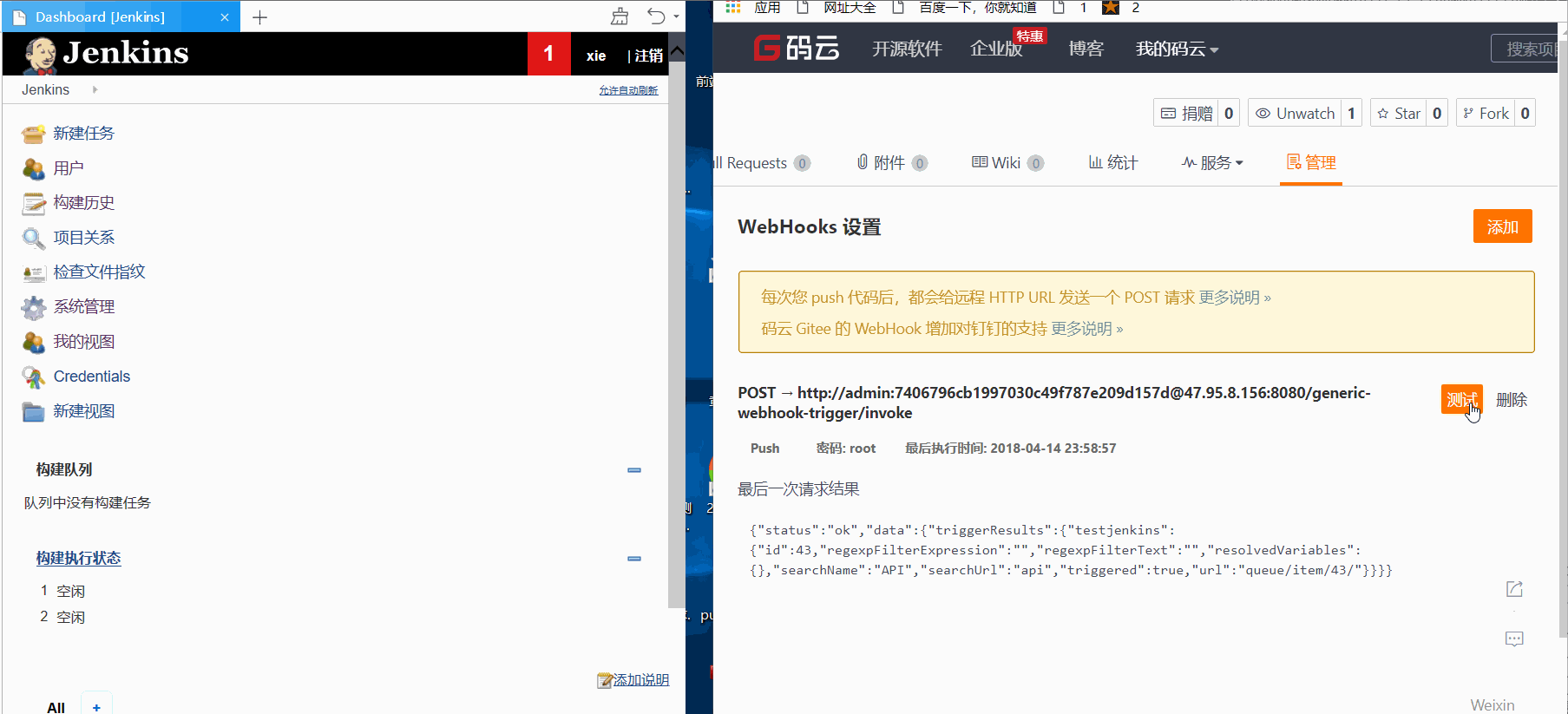Click the Unwatch button
Image resolution: width=1568 pixels, height=714 pixels.
1295,113
